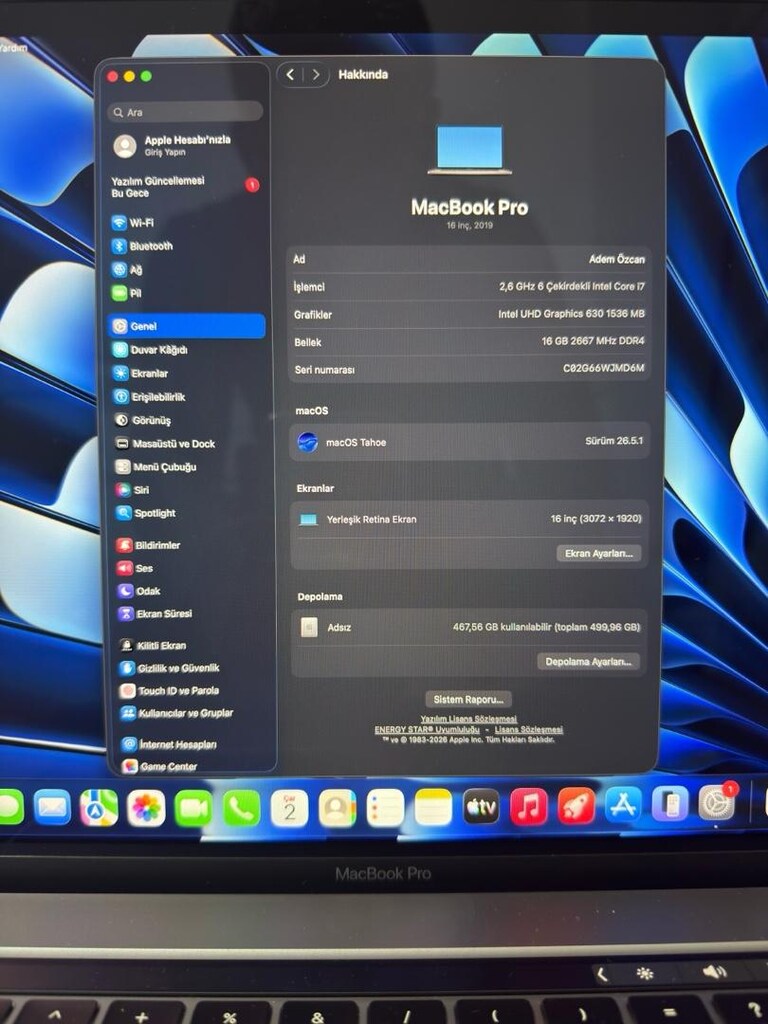Open FaceTime from the Dock
The width and height of the screenshot is (768, 1024).
193,808
